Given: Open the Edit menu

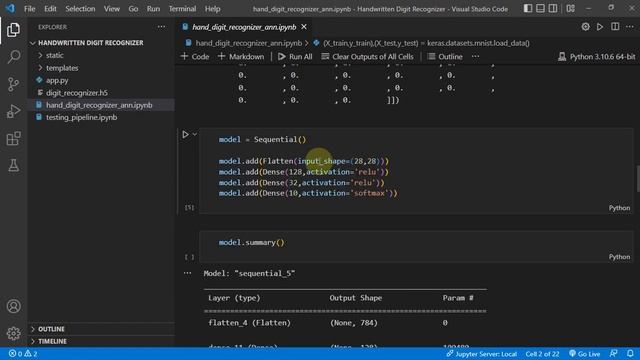Looking at the screenshot, I should coord(50,9).
